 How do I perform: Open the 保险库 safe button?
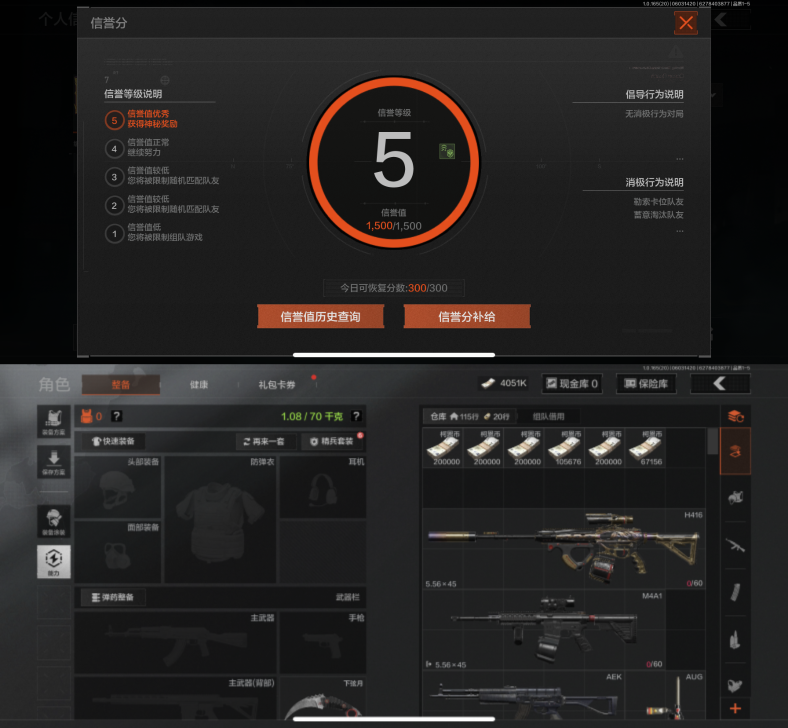click(x=646, y=384)
